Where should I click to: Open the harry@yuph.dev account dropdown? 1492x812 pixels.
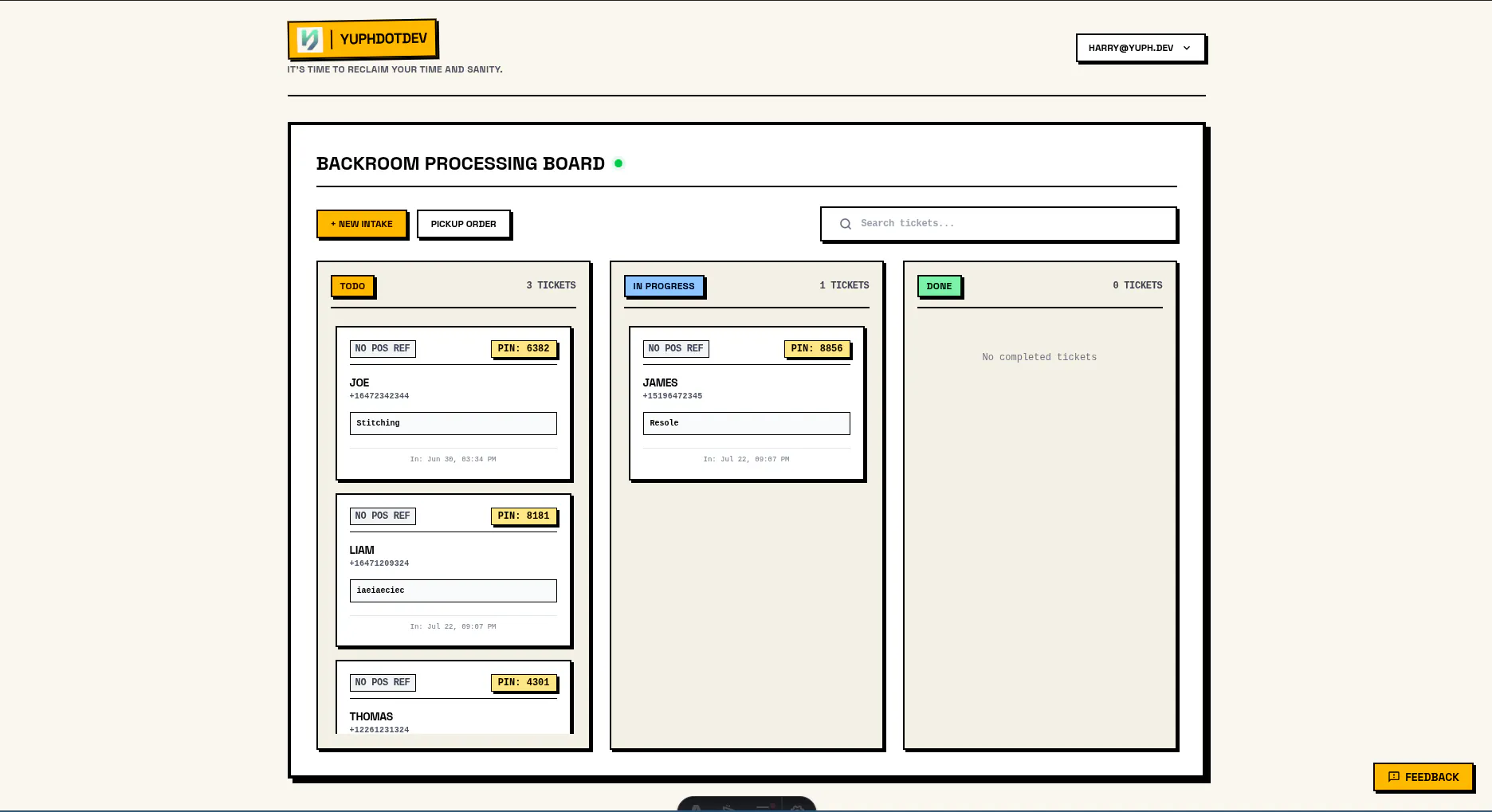pyautogui.click(x=1140, y=48)
